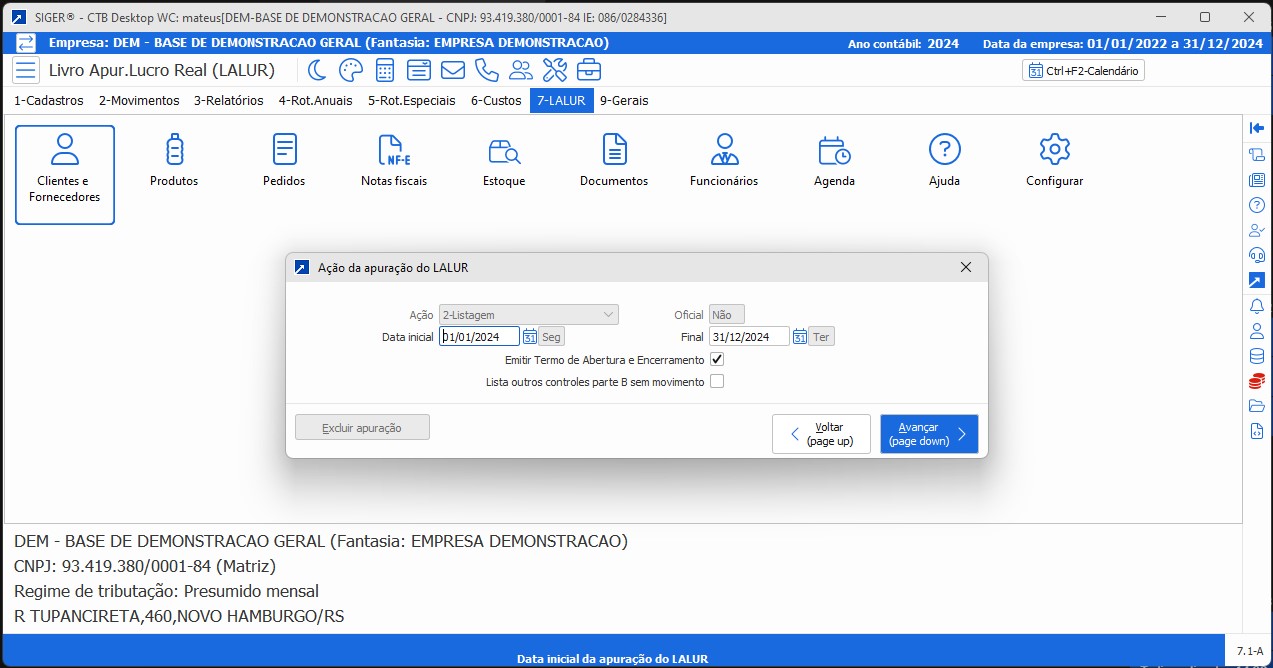Image resolution: width=1273 pixels, height=668 pixels.
Task: Click the Data inicial date field
Action: click(479, 337)
